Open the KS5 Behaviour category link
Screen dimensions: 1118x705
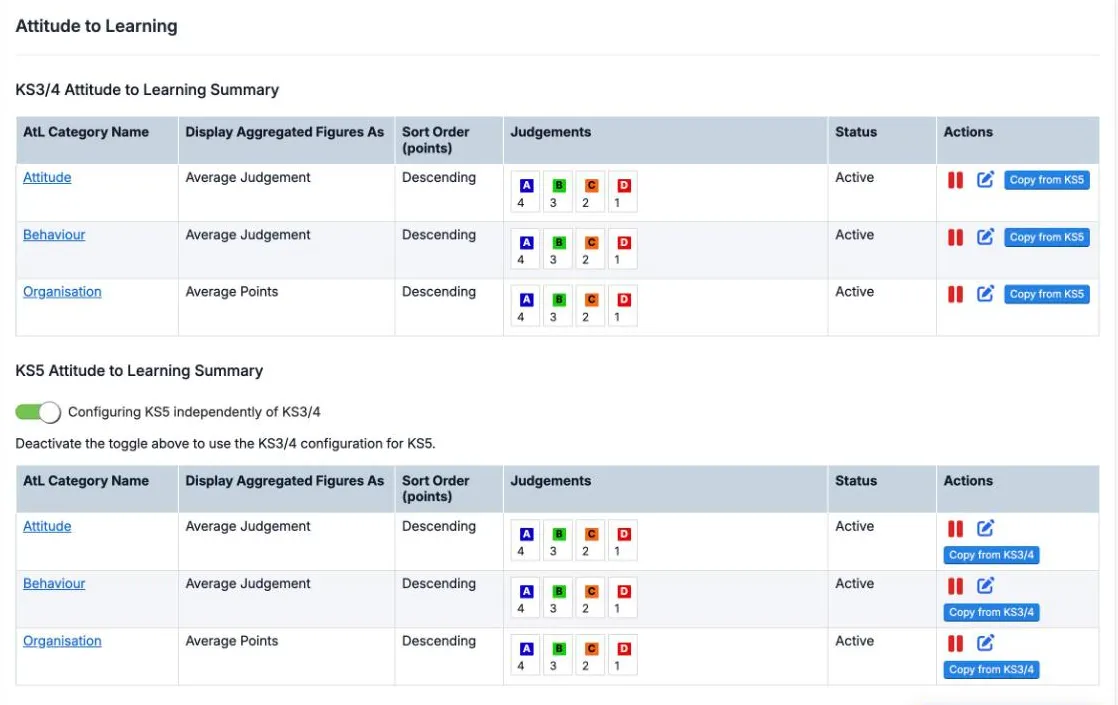[54, 583]
